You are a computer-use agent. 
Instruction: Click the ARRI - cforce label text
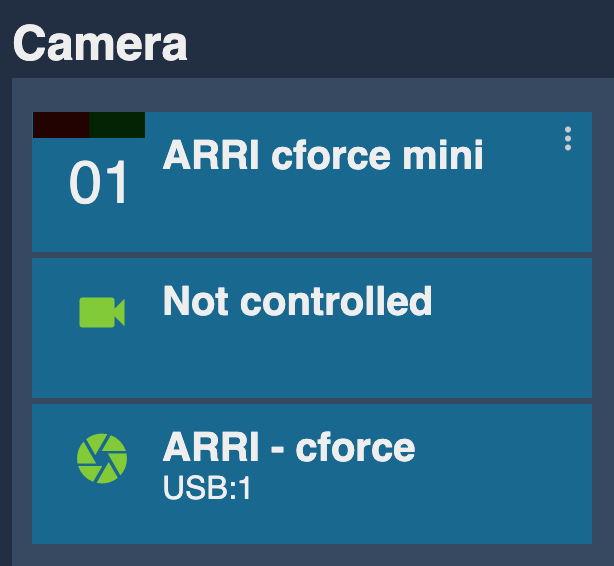289,447
